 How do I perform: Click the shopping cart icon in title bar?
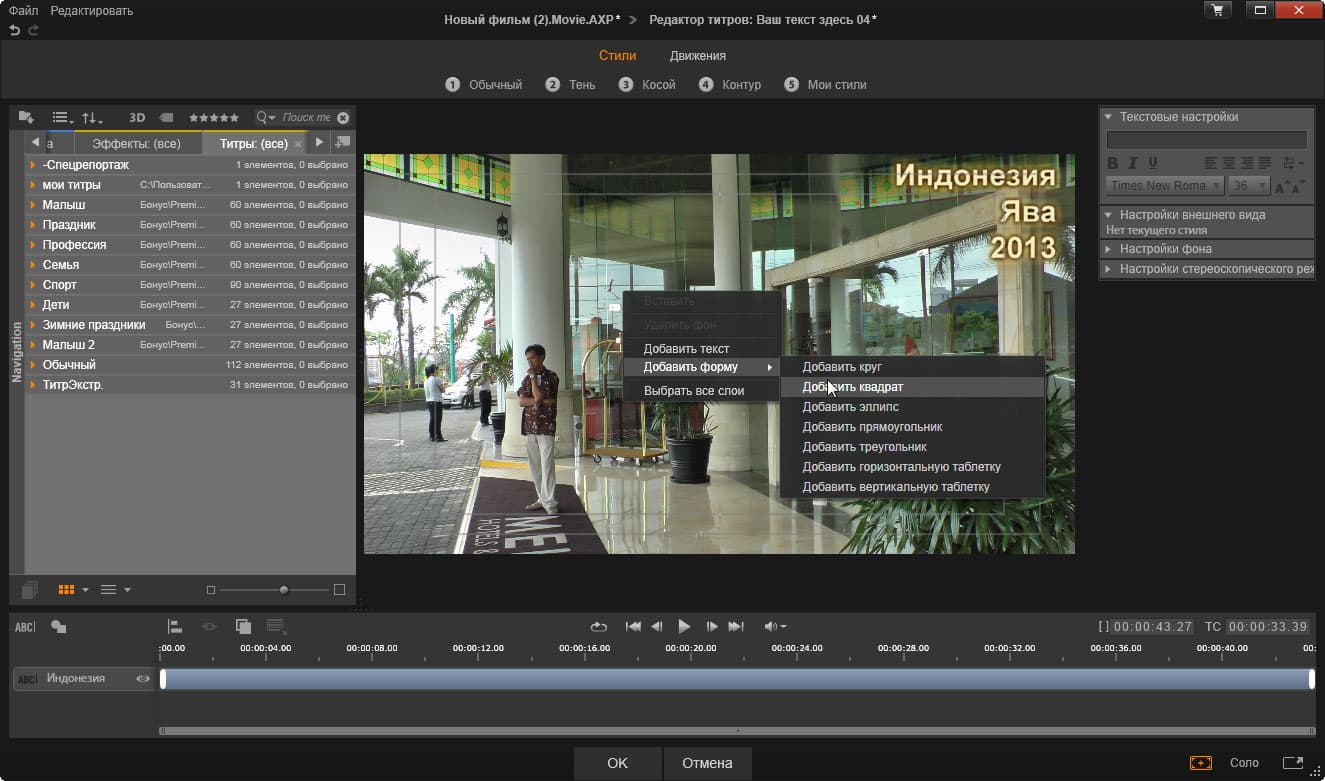[1217, 11]
